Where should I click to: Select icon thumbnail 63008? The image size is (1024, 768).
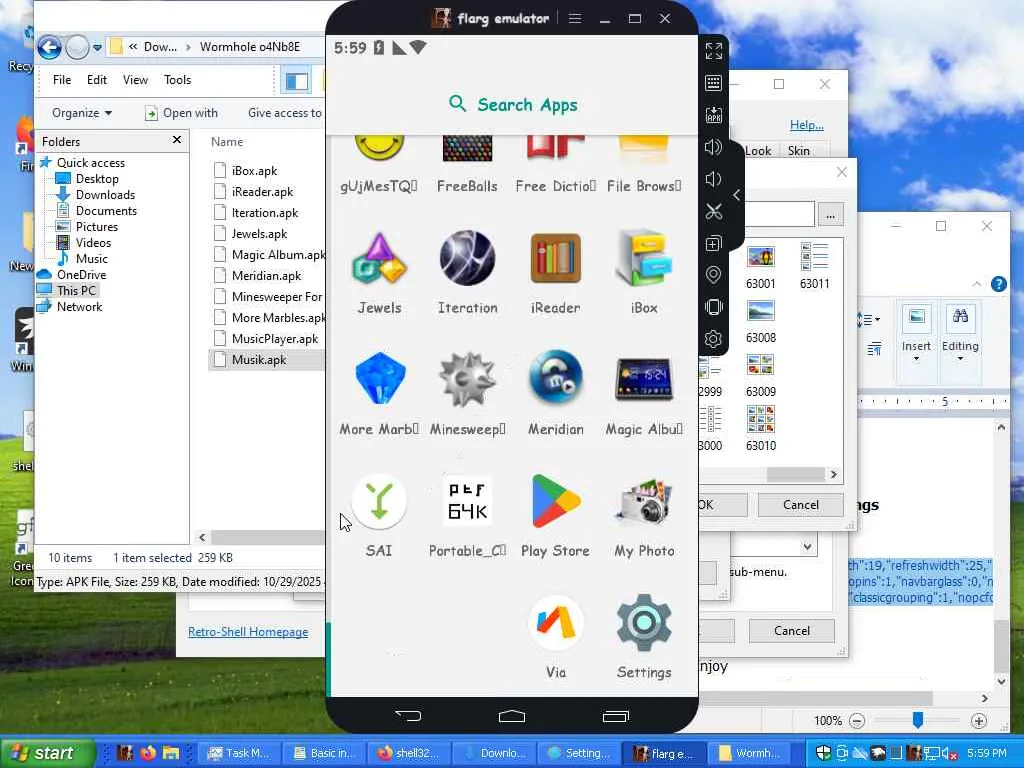click(x=761, y=321)
